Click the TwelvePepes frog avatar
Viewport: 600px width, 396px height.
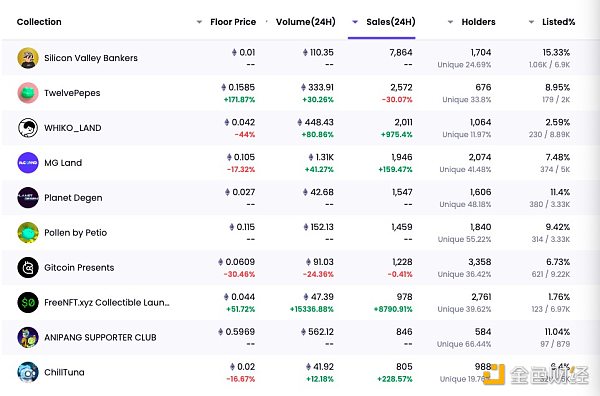28,93
